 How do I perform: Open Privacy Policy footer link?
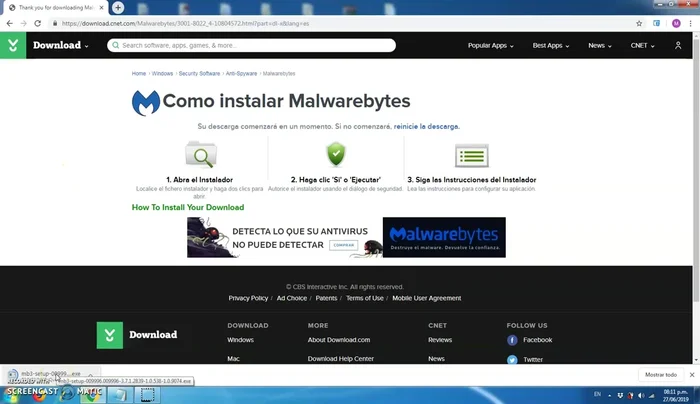tap(248, 298)
